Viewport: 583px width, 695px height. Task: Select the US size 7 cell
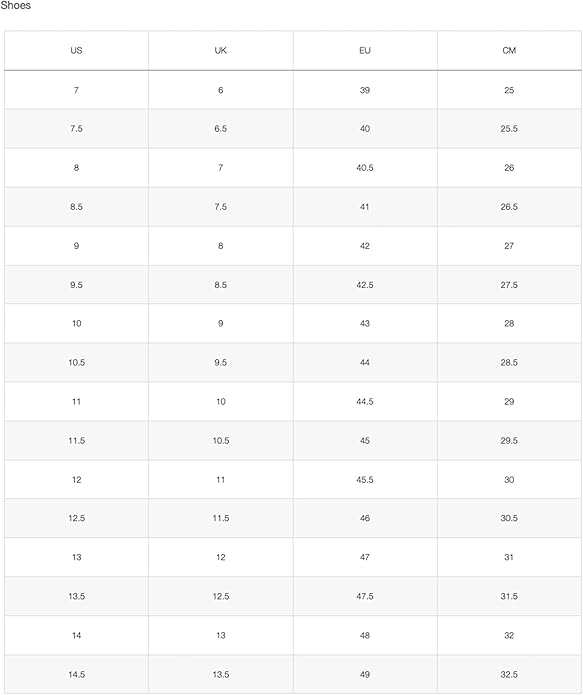tap(76, 90)
